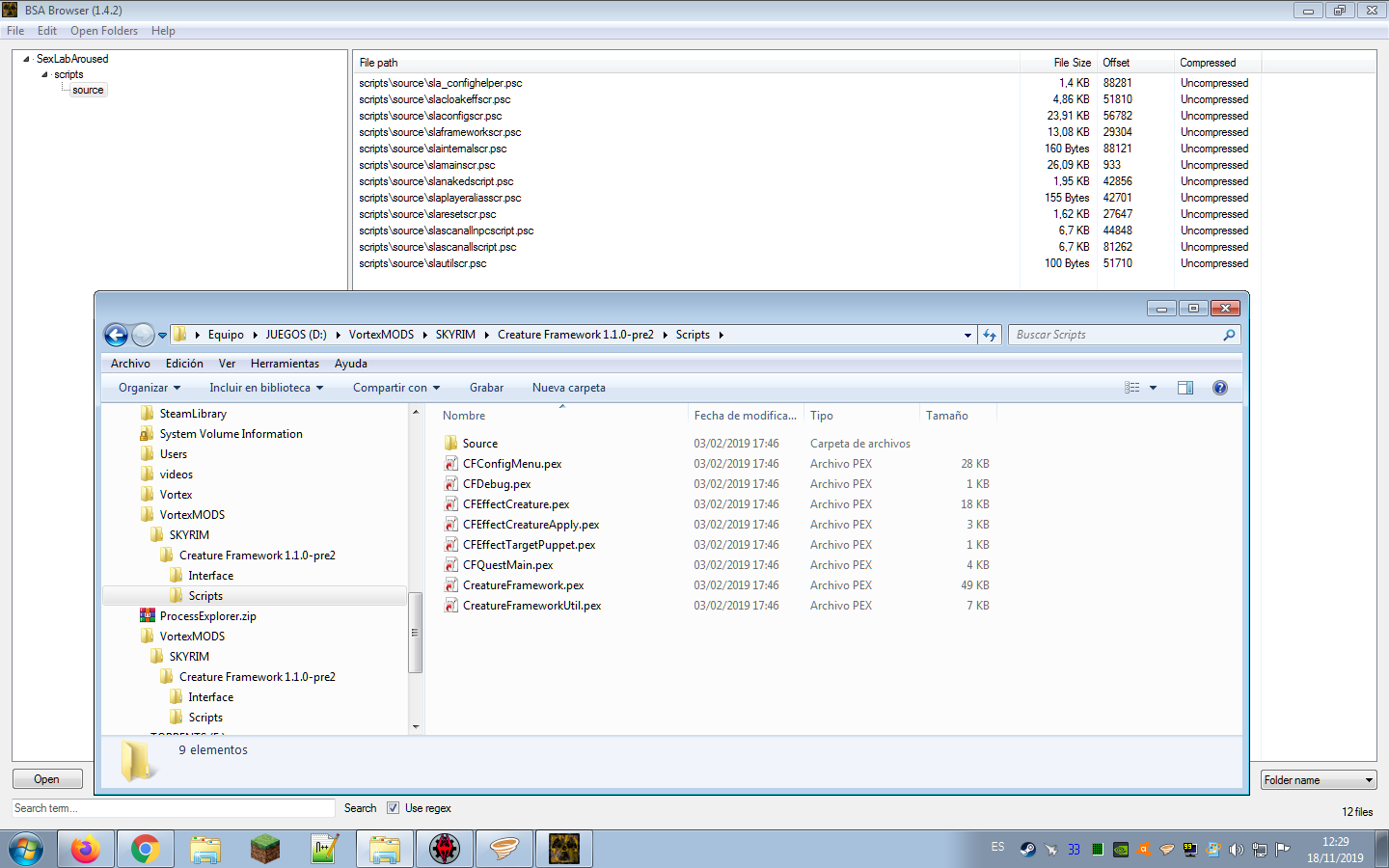Switch to BSA Browser on the taskbar
The image size is (1389, 868).
[564, 849]
